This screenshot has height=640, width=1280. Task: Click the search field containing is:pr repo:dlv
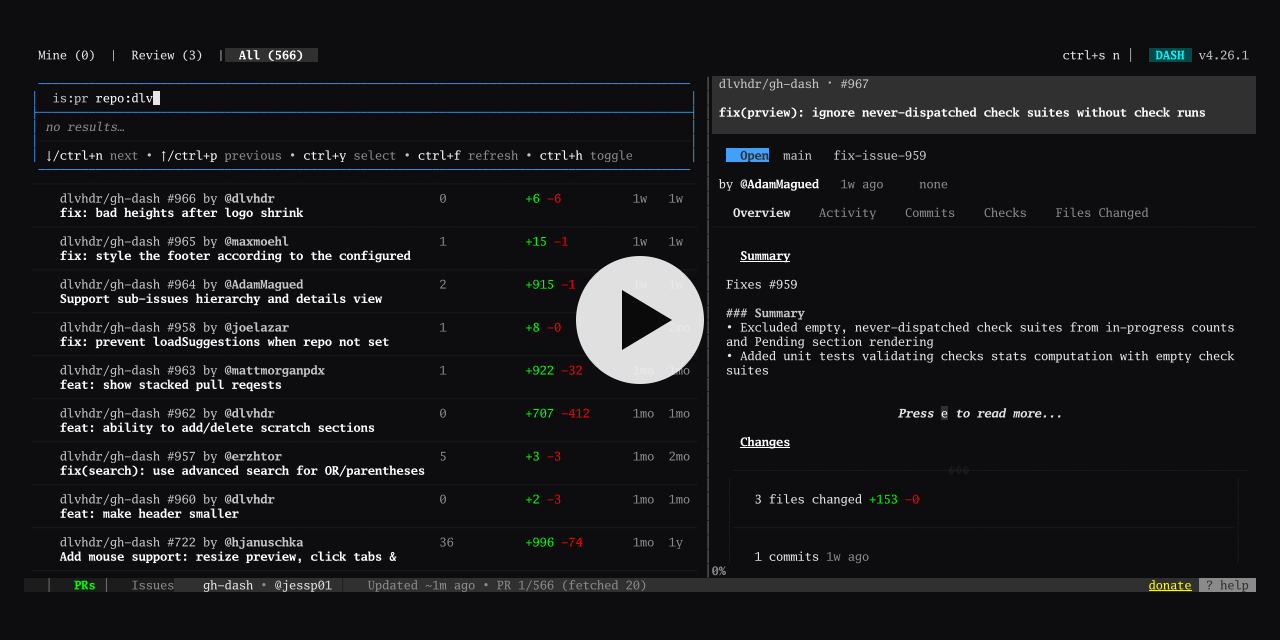tap(364, 98)
